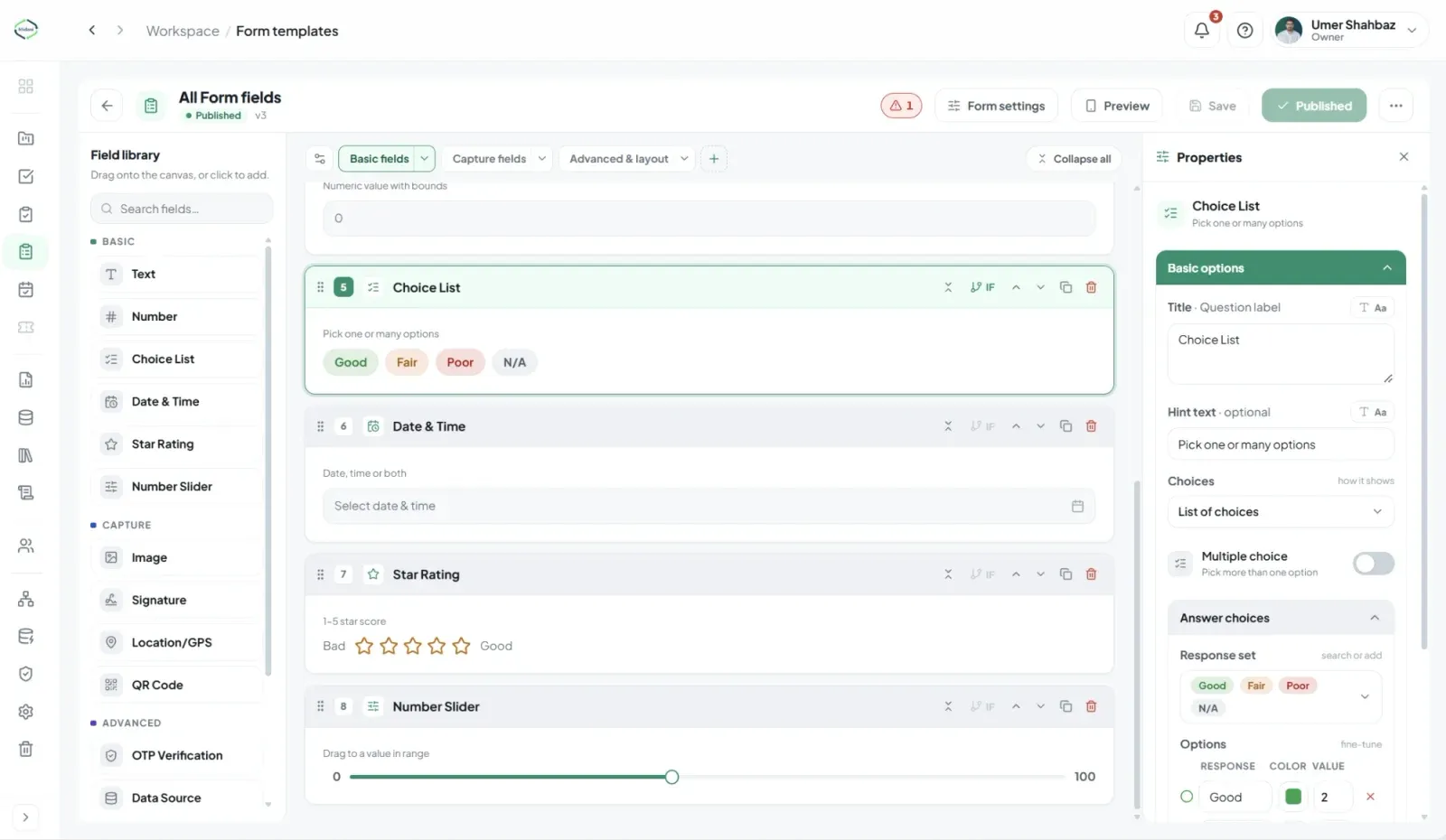Click the green color swatch for Good
This screenshot has width=1446, height=840.
point(1293,797)
